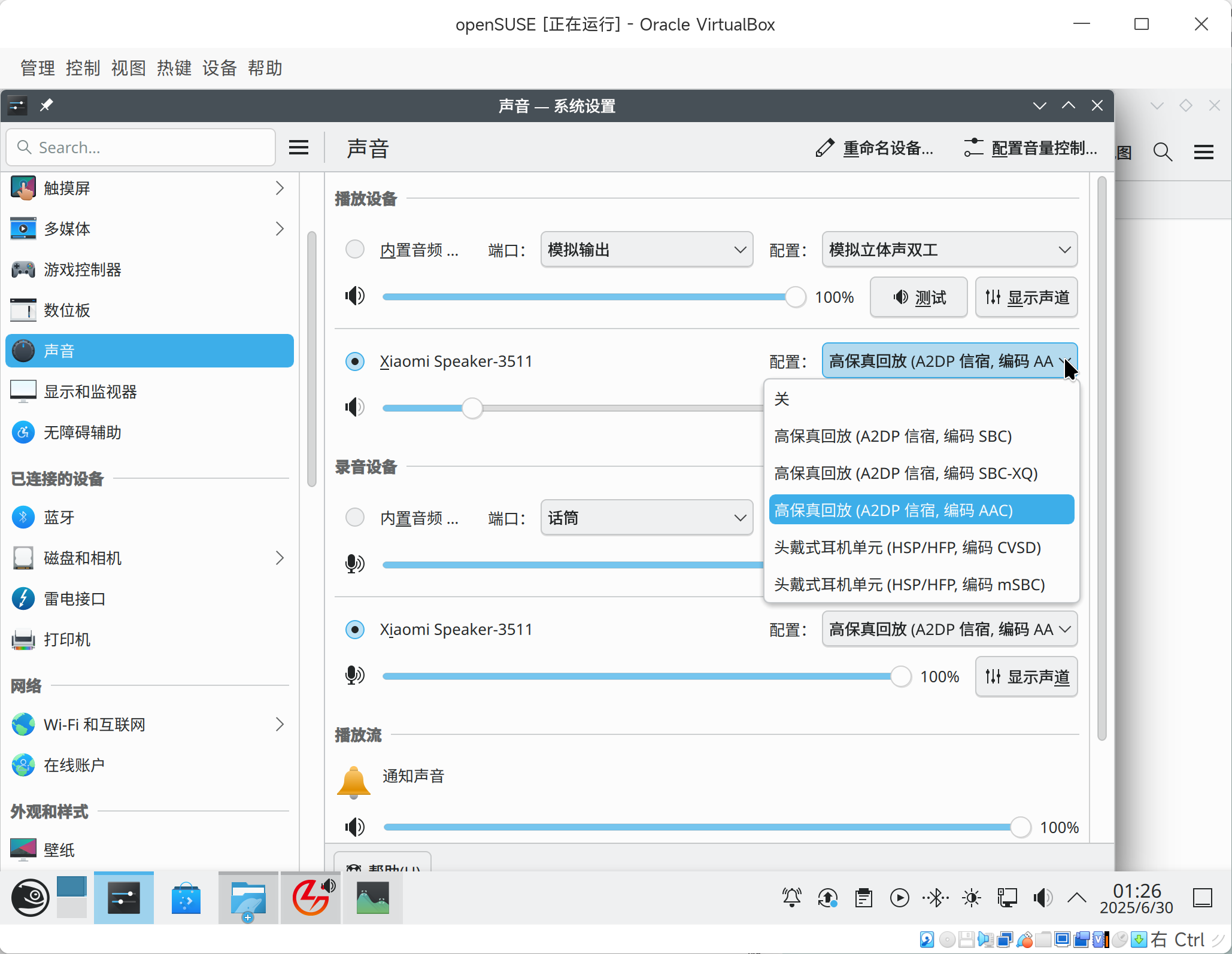Open the 模拟输出 port dropdown
The image size is (1232, 954).
tap(647, 249)
